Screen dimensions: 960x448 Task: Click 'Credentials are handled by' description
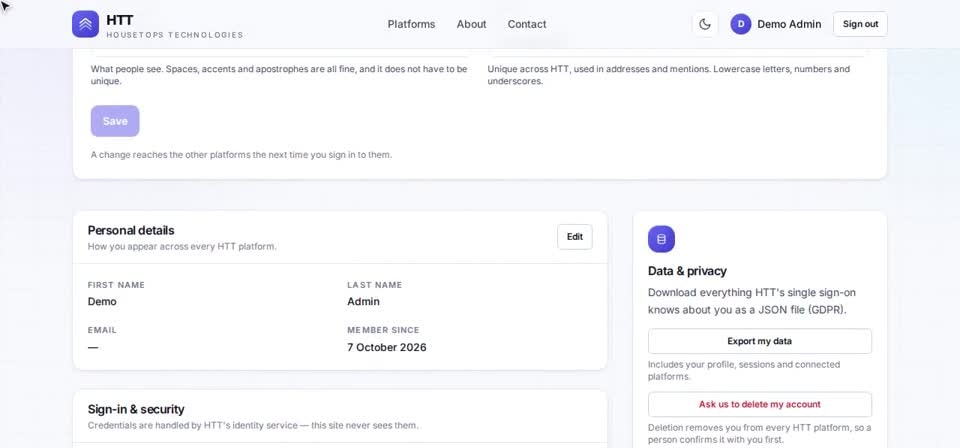click(x=253, y=425)
